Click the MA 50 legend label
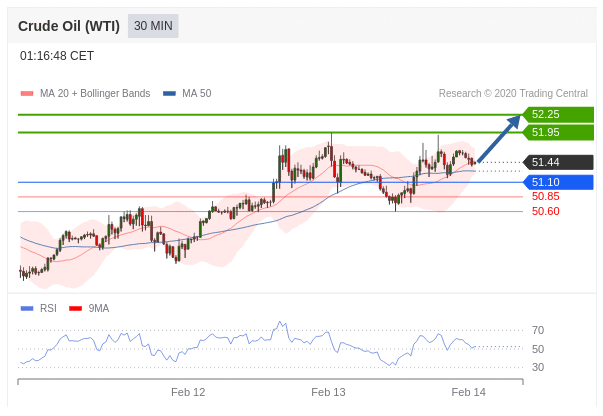Image resolution: width=603 pixels, height=416 pixels. click(x=197, y=93)
